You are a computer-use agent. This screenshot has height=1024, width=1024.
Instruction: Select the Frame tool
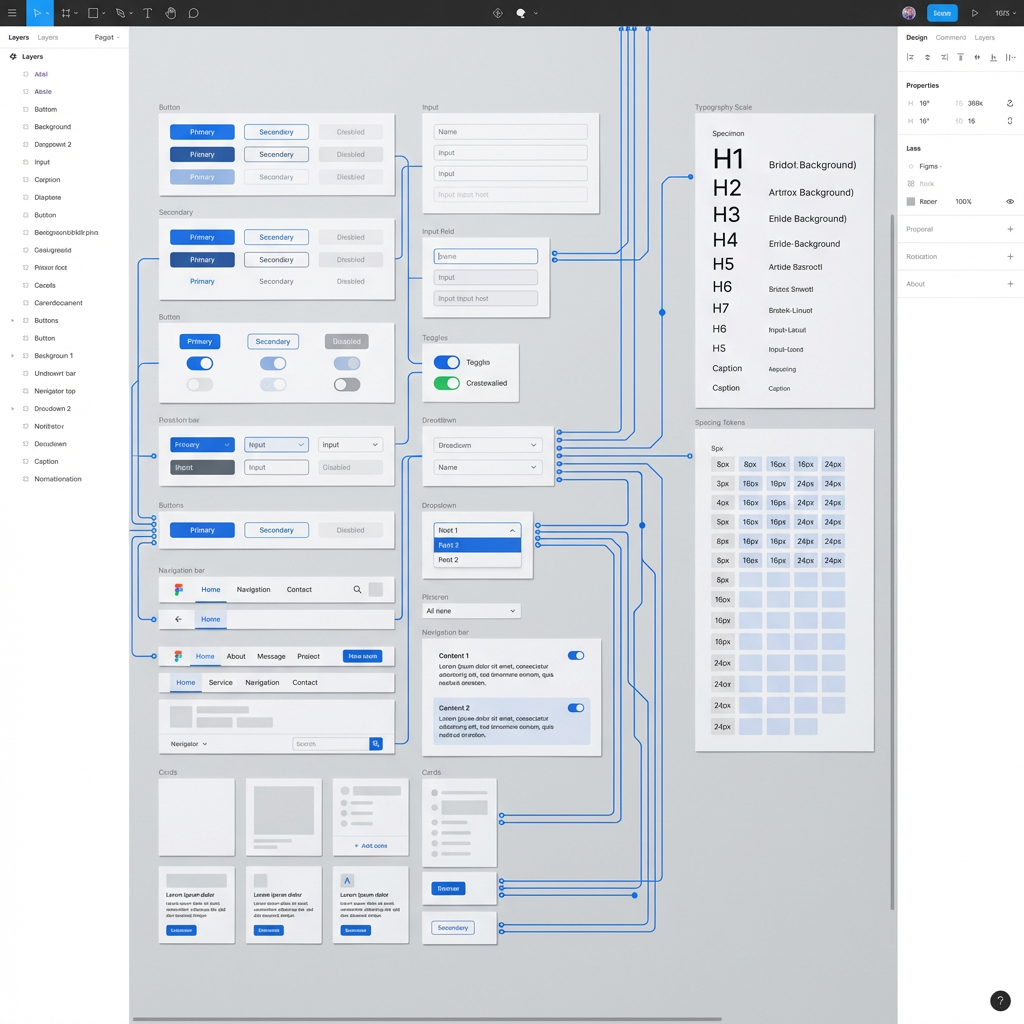(66, 12)
